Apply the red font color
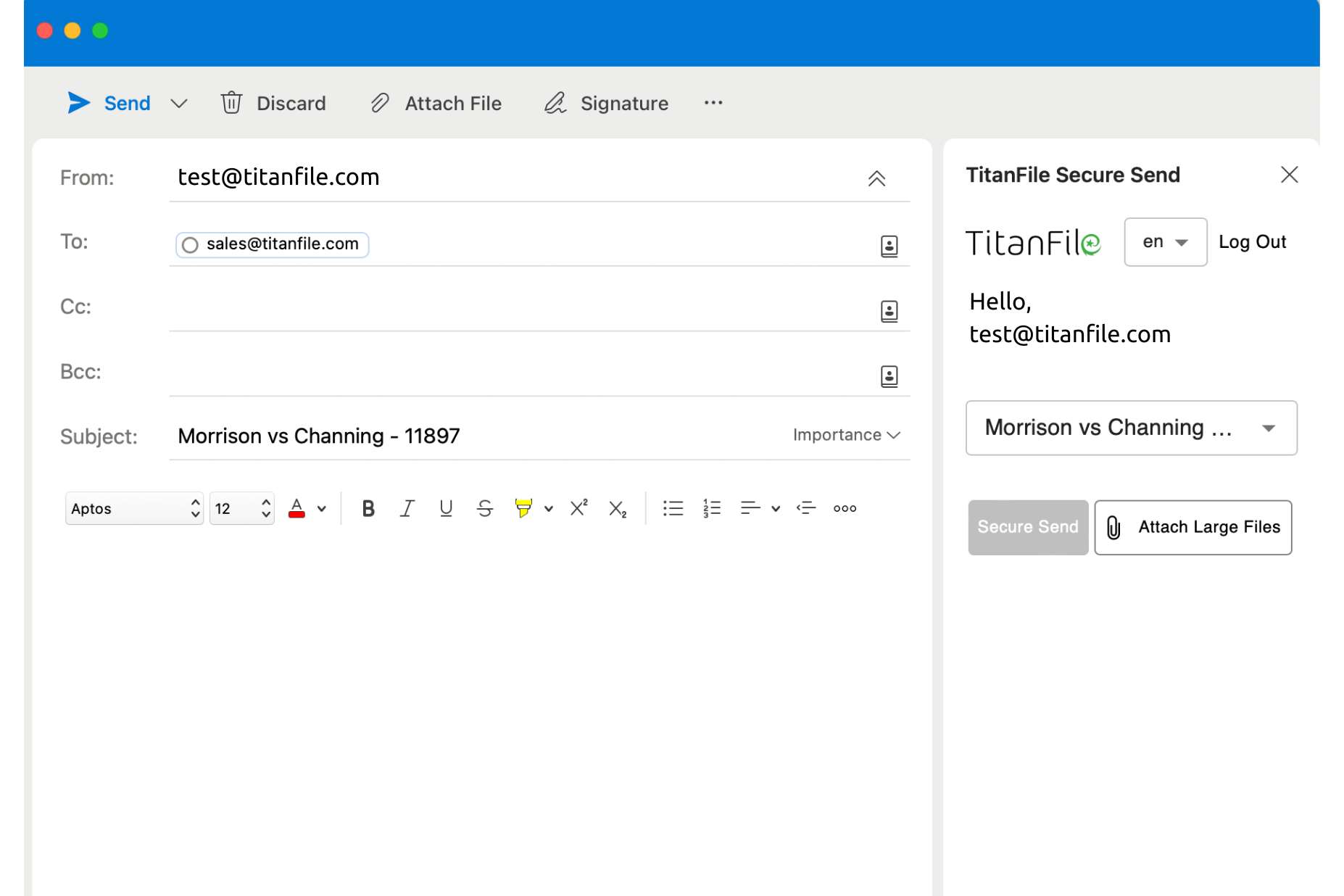The height and width of the screenshot is (896, 1344). coord(296,508)
